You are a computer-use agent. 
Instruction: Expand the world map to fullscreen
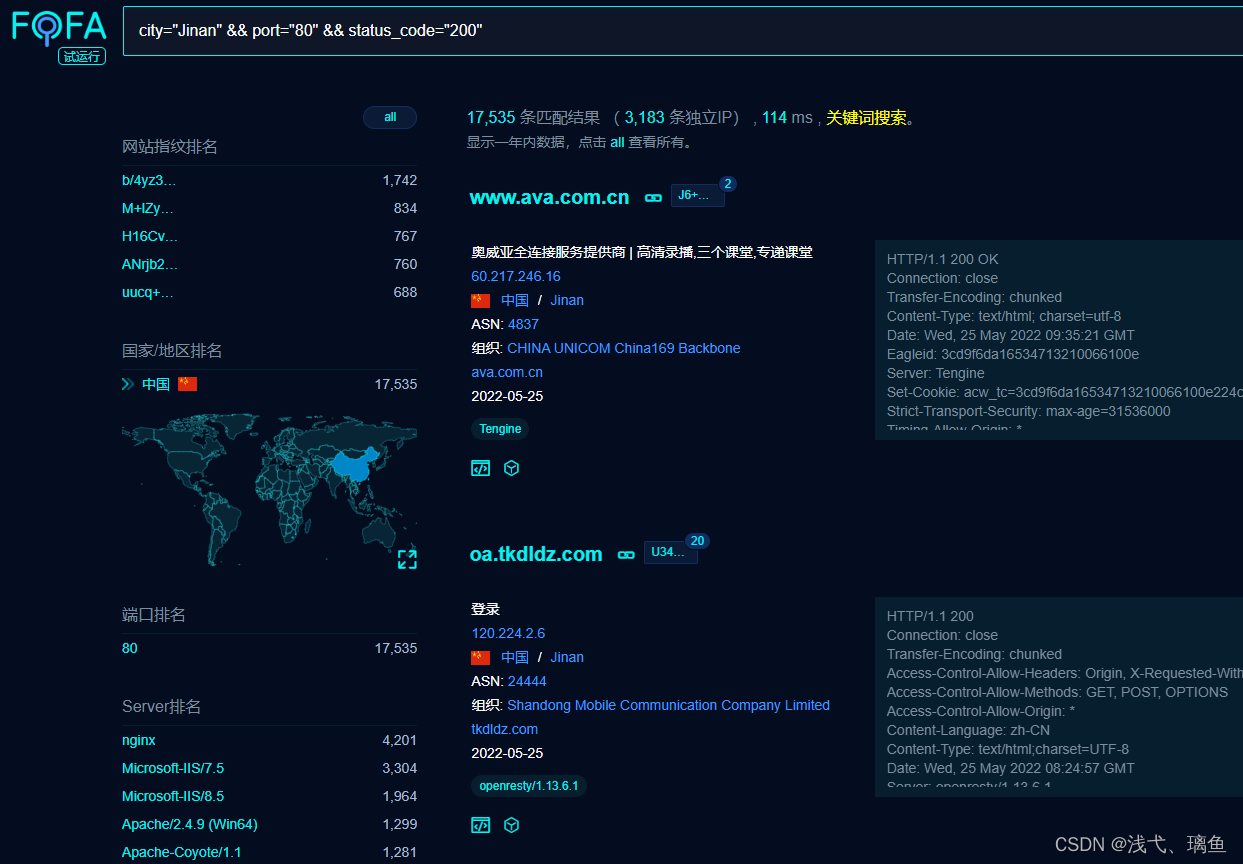click(x=407, y=559)
